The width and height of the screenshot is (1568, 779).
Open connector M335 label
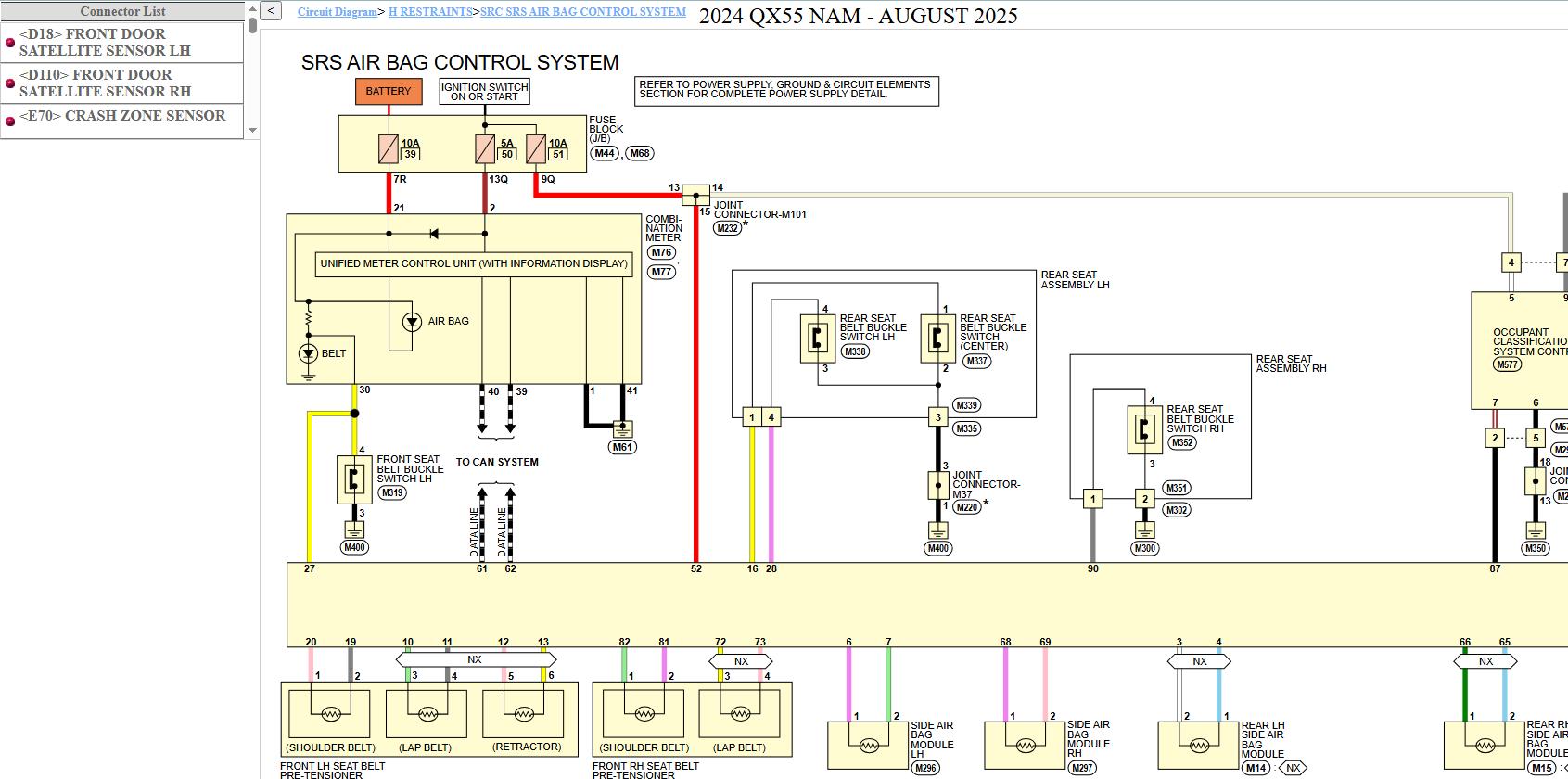coord(967,428)
